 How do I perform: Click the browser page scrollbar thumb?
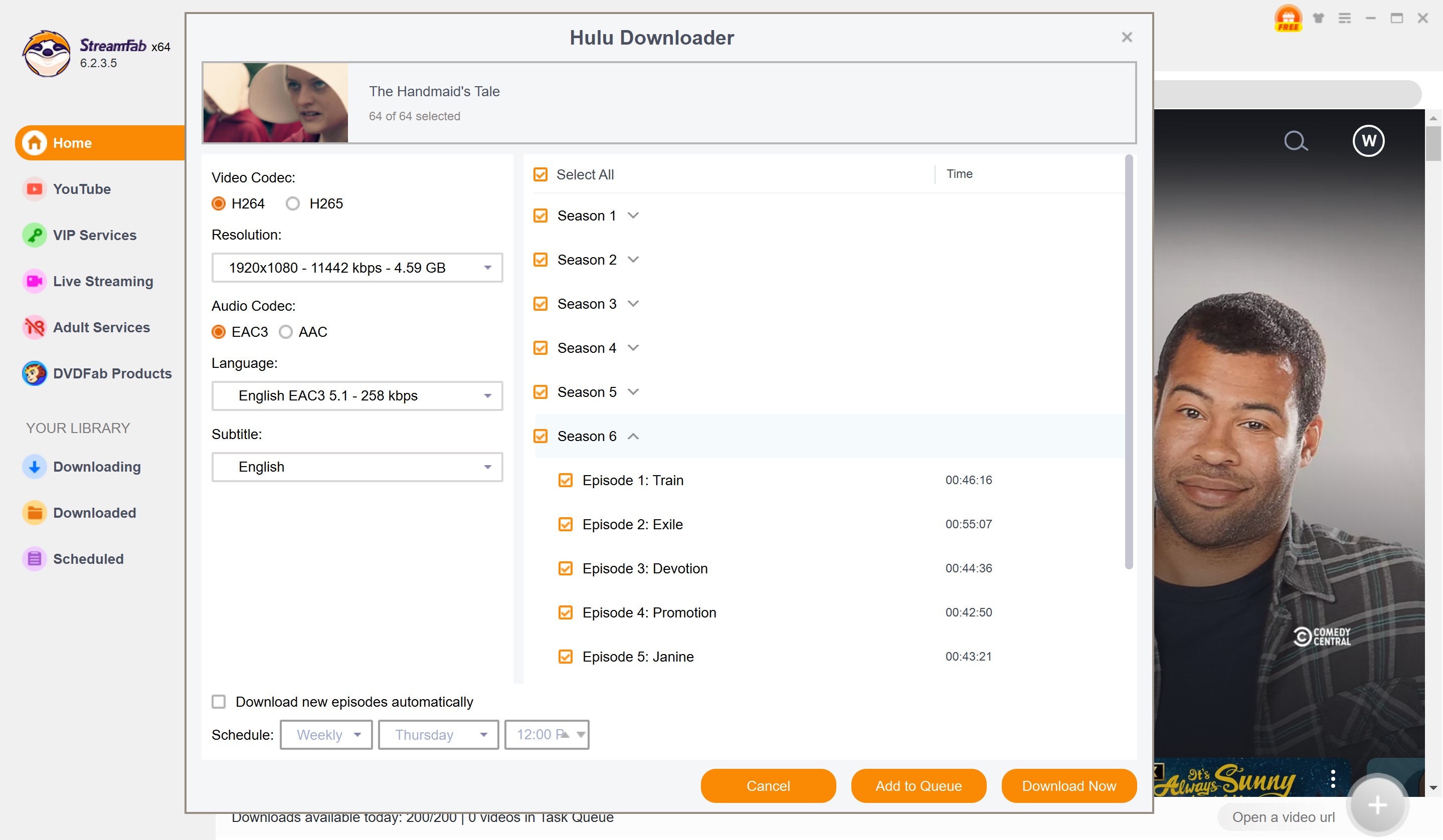coord(1433,143)
